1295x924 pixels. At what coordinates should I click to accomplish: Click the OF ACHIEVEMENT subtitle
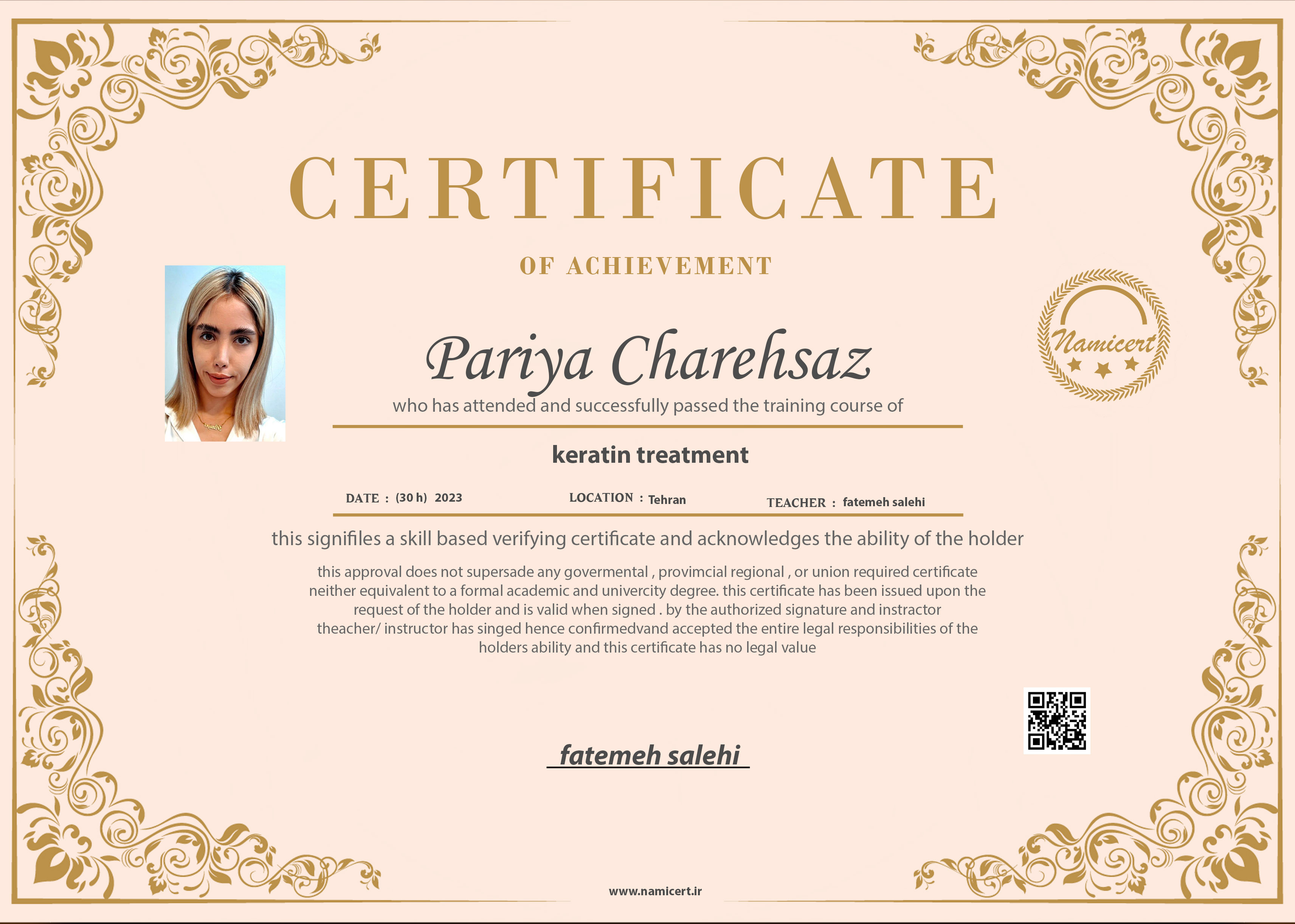click(646, 266)
